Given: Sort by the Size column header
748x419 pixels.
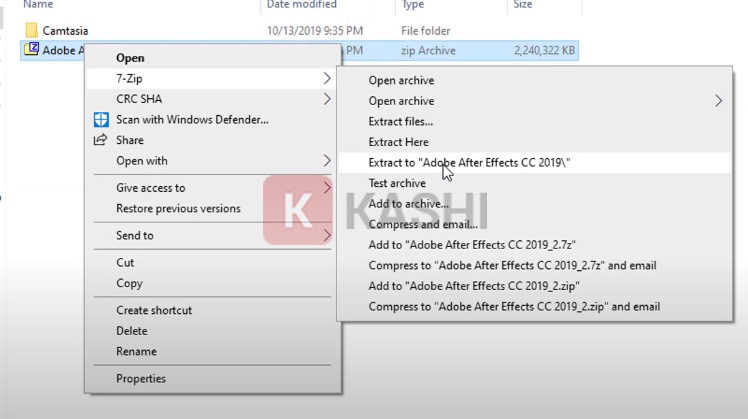Looking at the screenshot, I should coord(523,4).
